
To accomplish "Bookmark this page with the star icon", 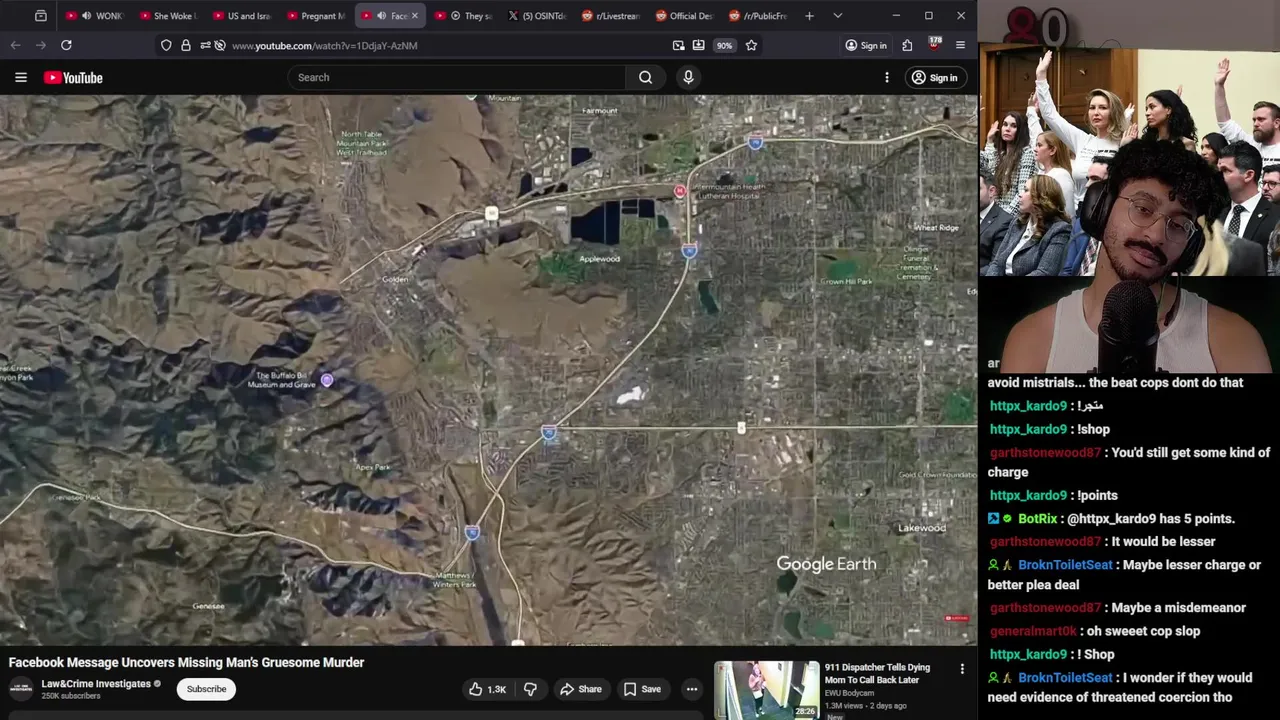I will pos(751,45).
